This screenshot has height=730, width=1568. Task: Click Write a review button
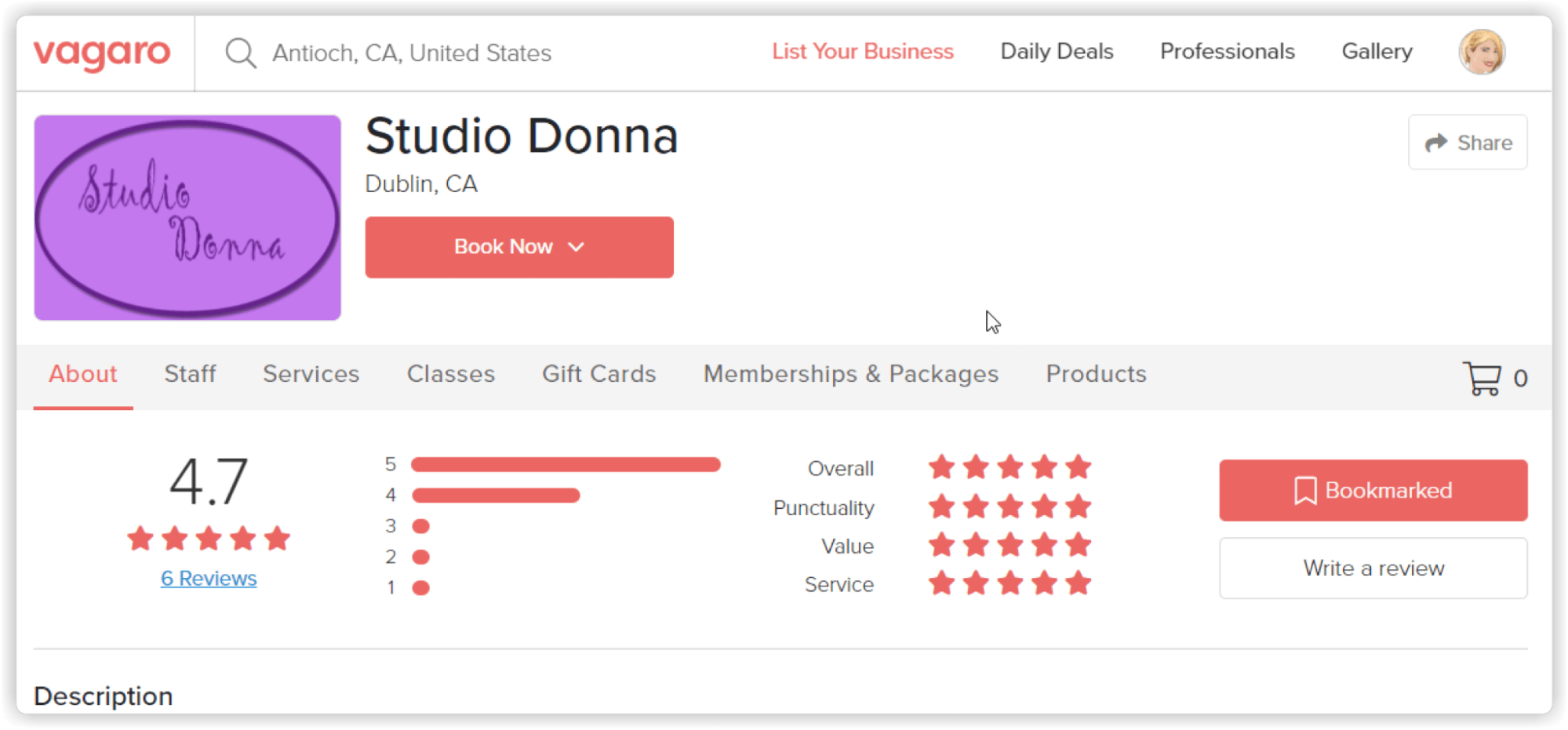point(1373,568)
